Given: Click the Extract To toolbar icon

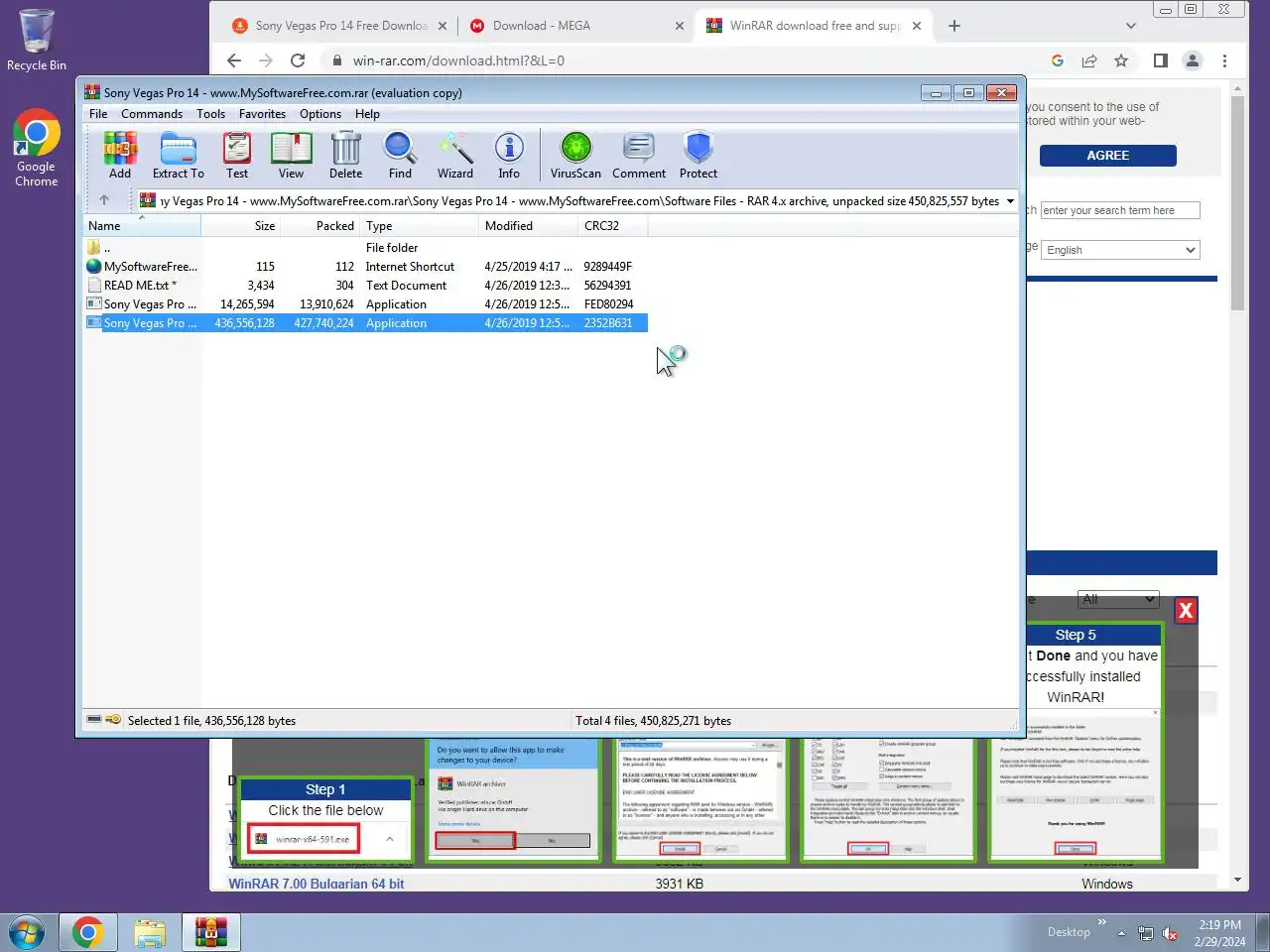Looking at the screenshot, I should (179, 156).
